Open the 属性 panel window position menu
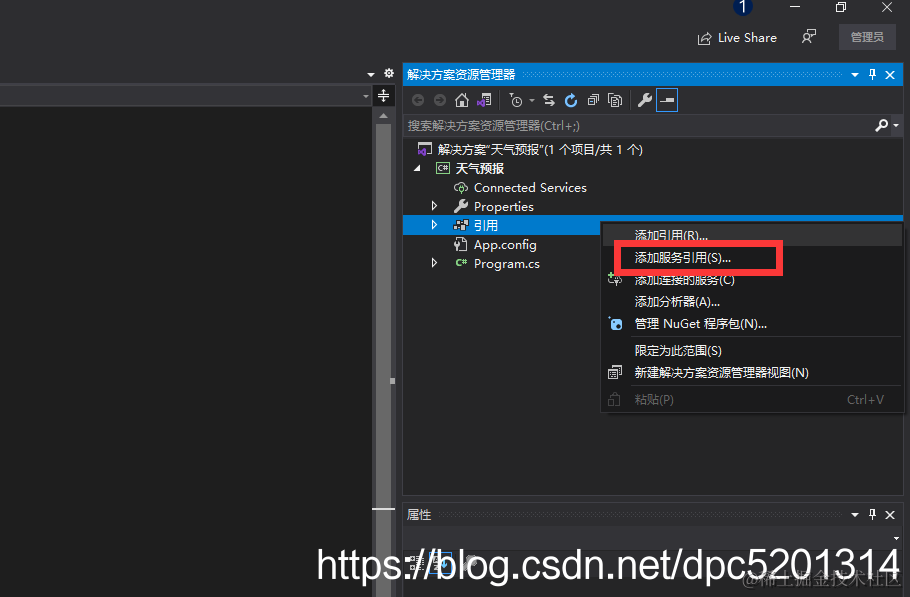910x597 pixels. click(854, 515)
